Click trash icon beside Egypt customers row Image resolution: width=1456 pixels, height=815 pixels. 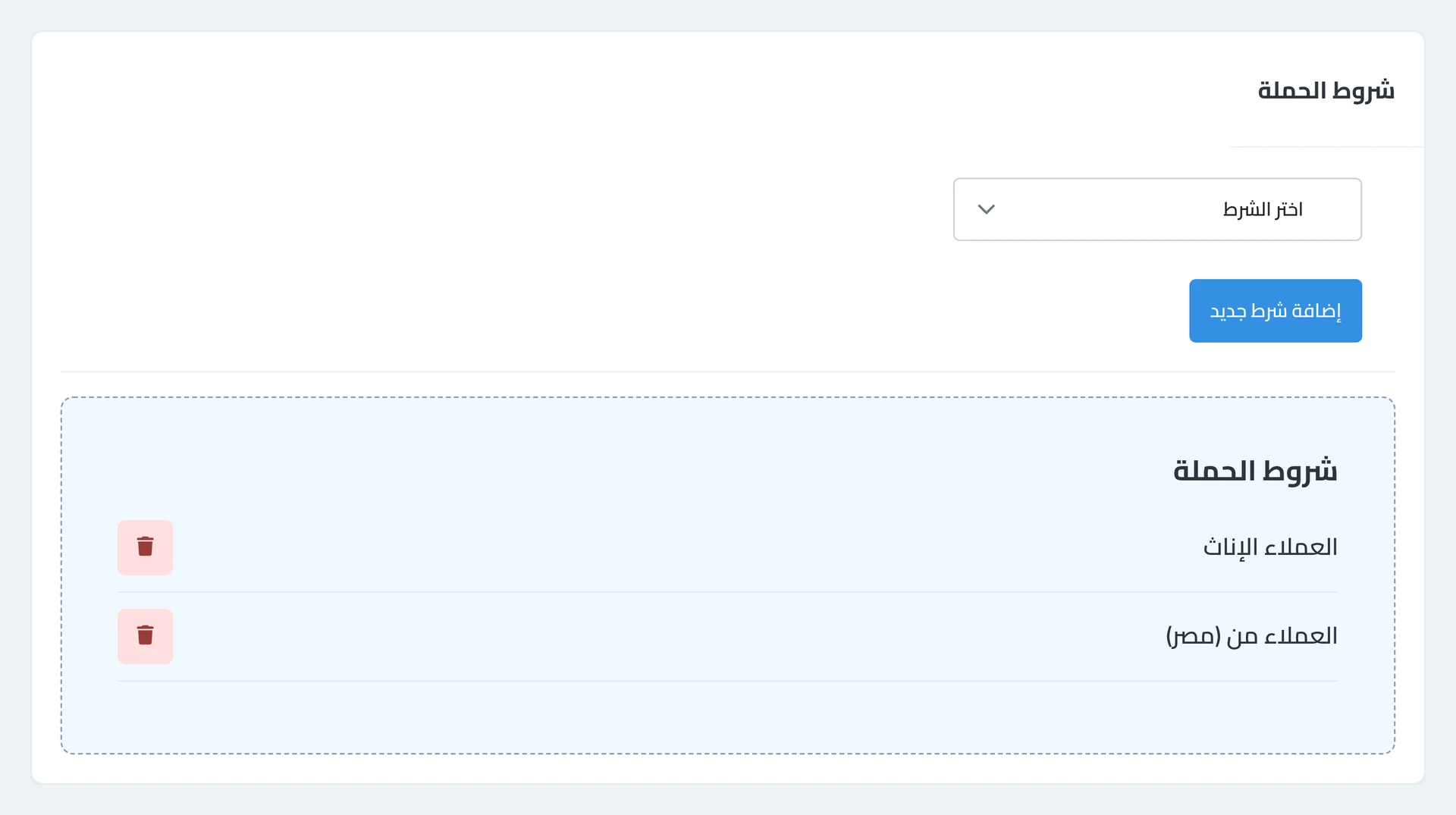pyautogui.click(x=145, y=636)
